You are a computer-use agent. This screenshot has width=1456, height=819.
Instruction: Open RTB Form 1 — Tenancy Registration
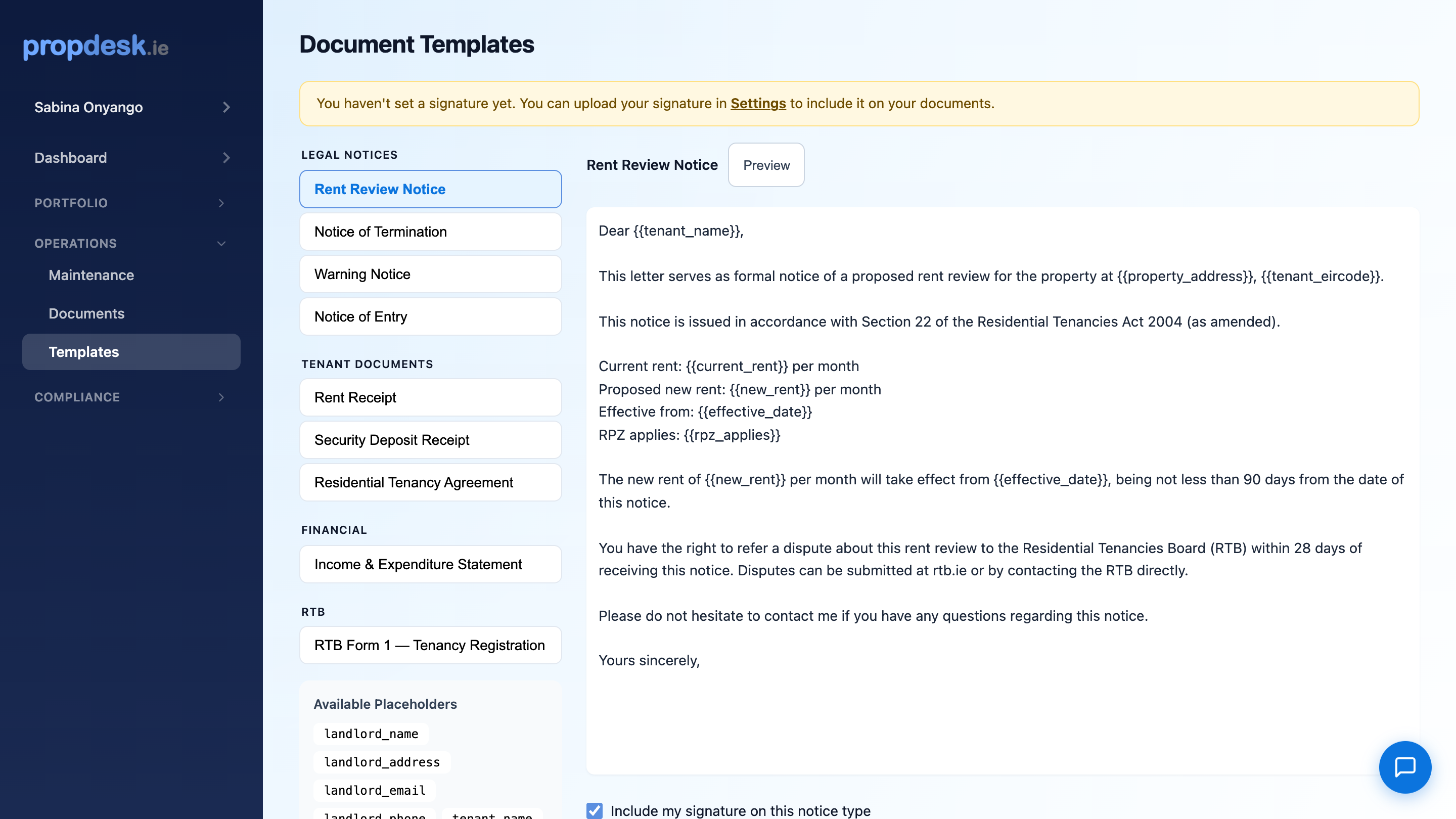point(430,645)
